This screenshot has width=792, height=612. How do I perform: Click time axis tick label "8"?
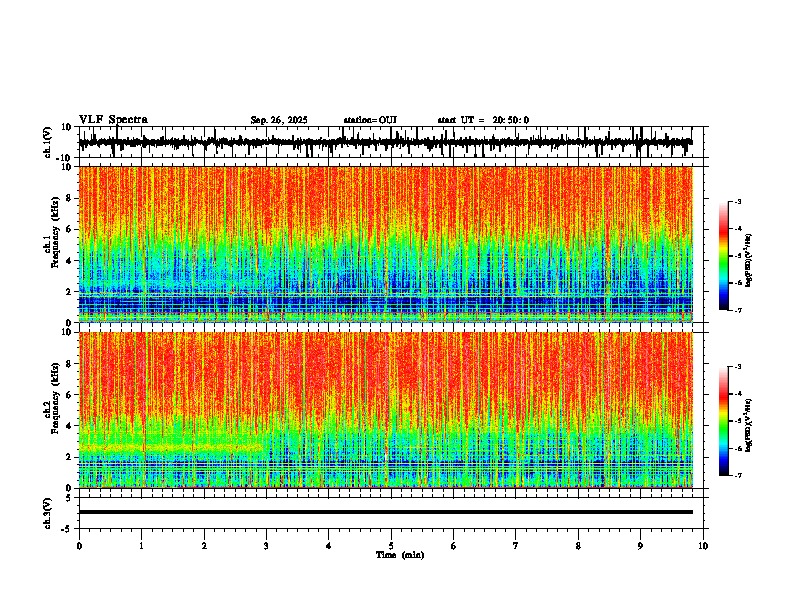point(578,546)
